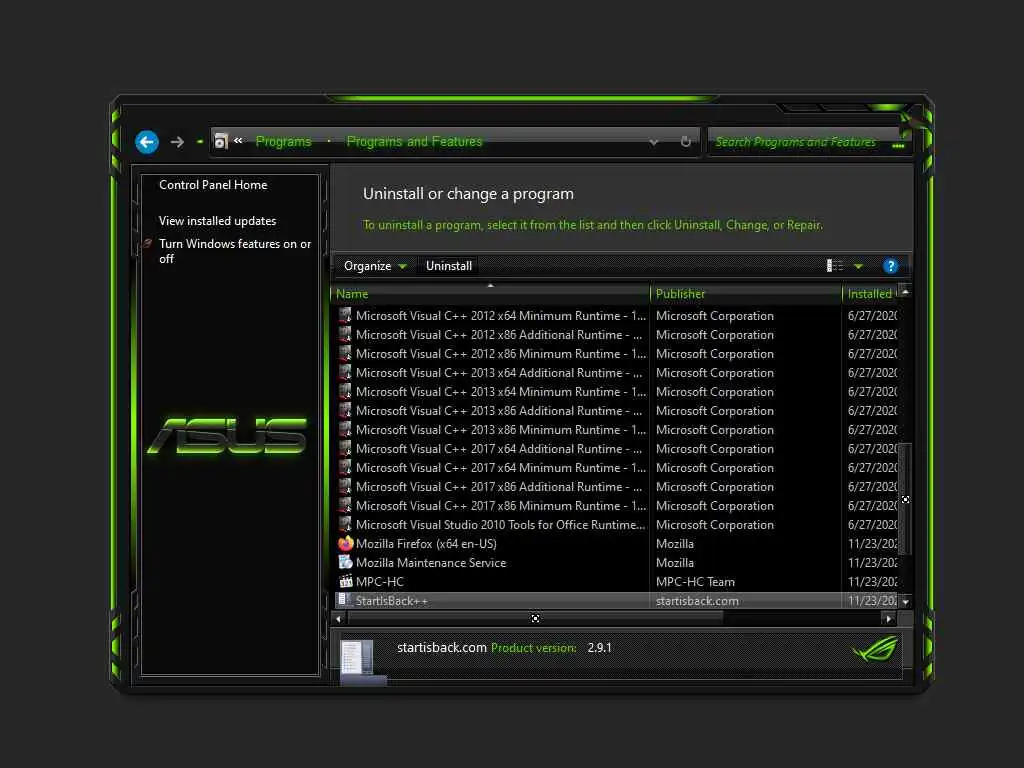Select Visual C++ 2017 x64 Additional Runtime icon
The height and width of the screenshot is (768, 1024).
click(x=345, y=448)
